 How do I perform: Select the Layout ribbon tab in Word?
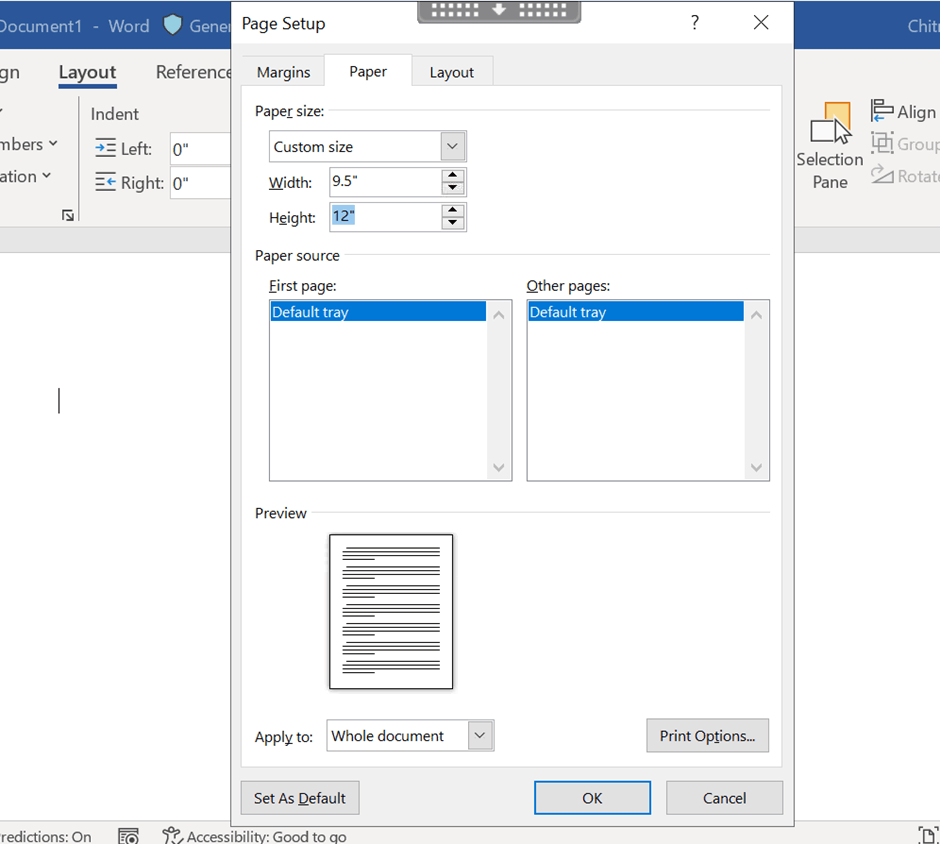pyautogui.click(x=88, y=73)
